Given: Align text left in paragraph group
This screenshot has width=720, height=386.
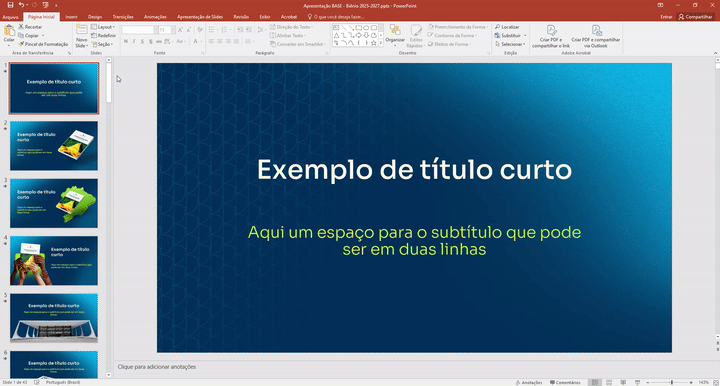Looking at the screenshot, I should [212, 41].
